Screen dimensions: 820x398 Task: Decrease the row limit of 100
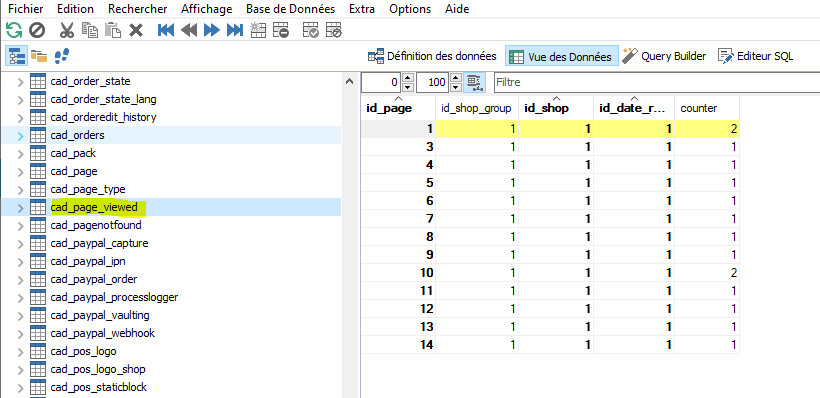[x=456, y=87]
